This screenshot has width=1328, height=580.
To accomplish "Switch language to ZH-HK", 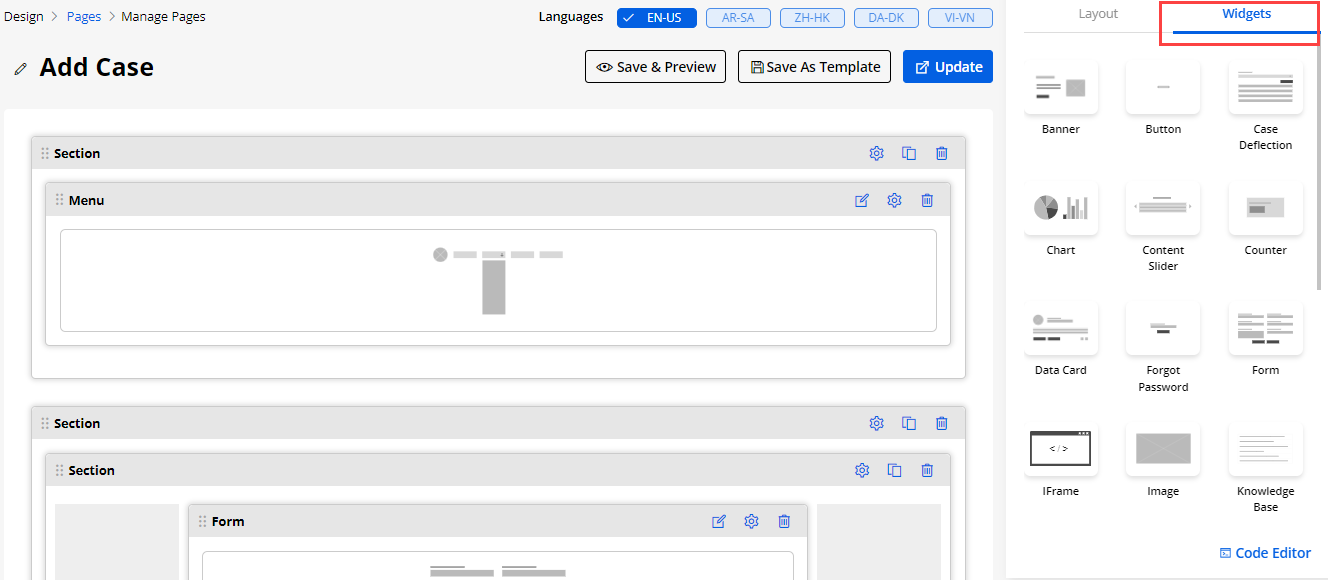I will pos(809,17).
